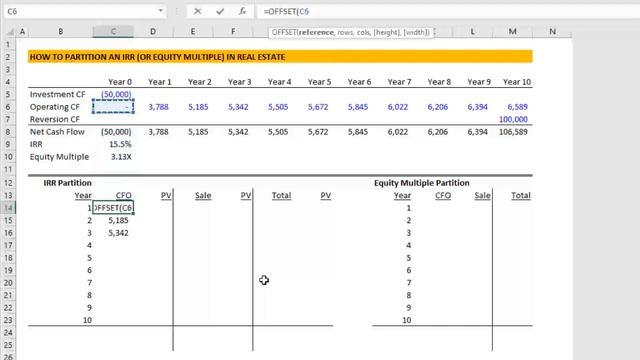Screen dimensions: 640x360
Task: Open the Name Box dropdown arrow
Action: click(x=160, y=11)
